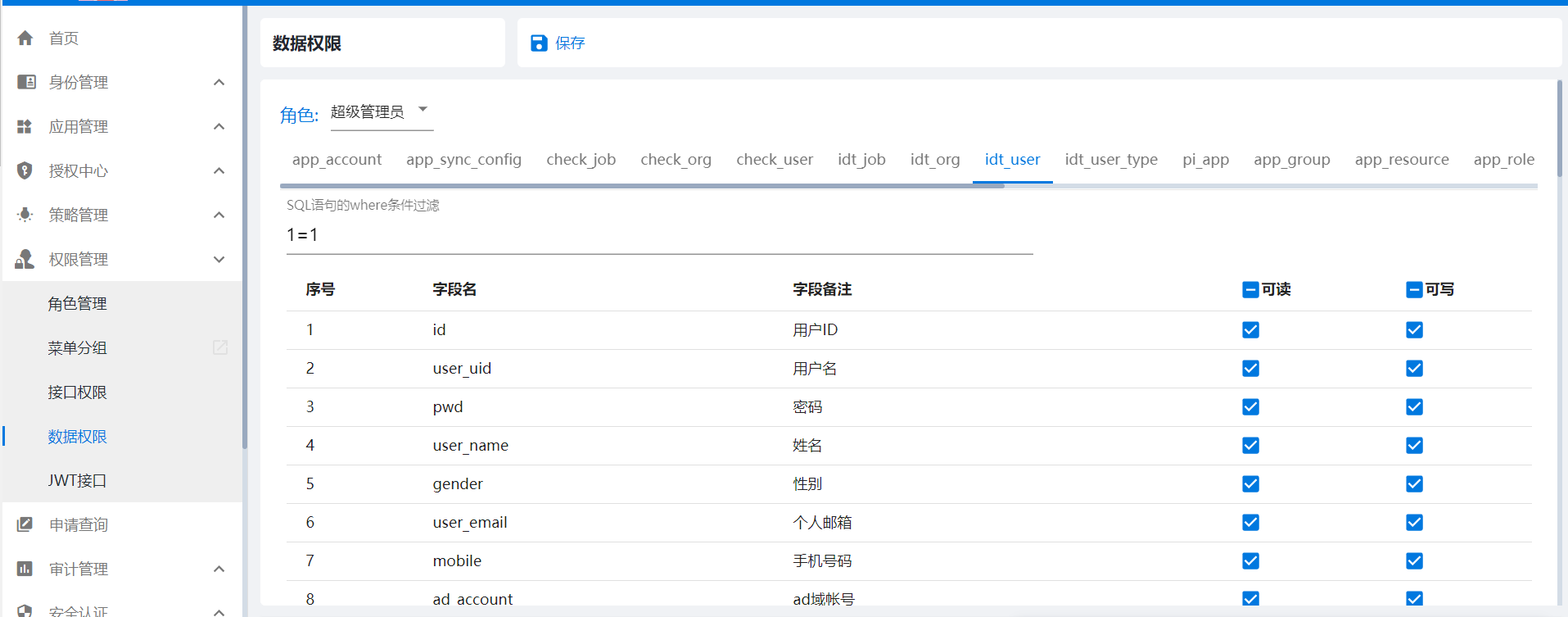Click the sidebar vertical scrollbar
The width and height of the screenshot is (1568, 617).
click(245, 228)
